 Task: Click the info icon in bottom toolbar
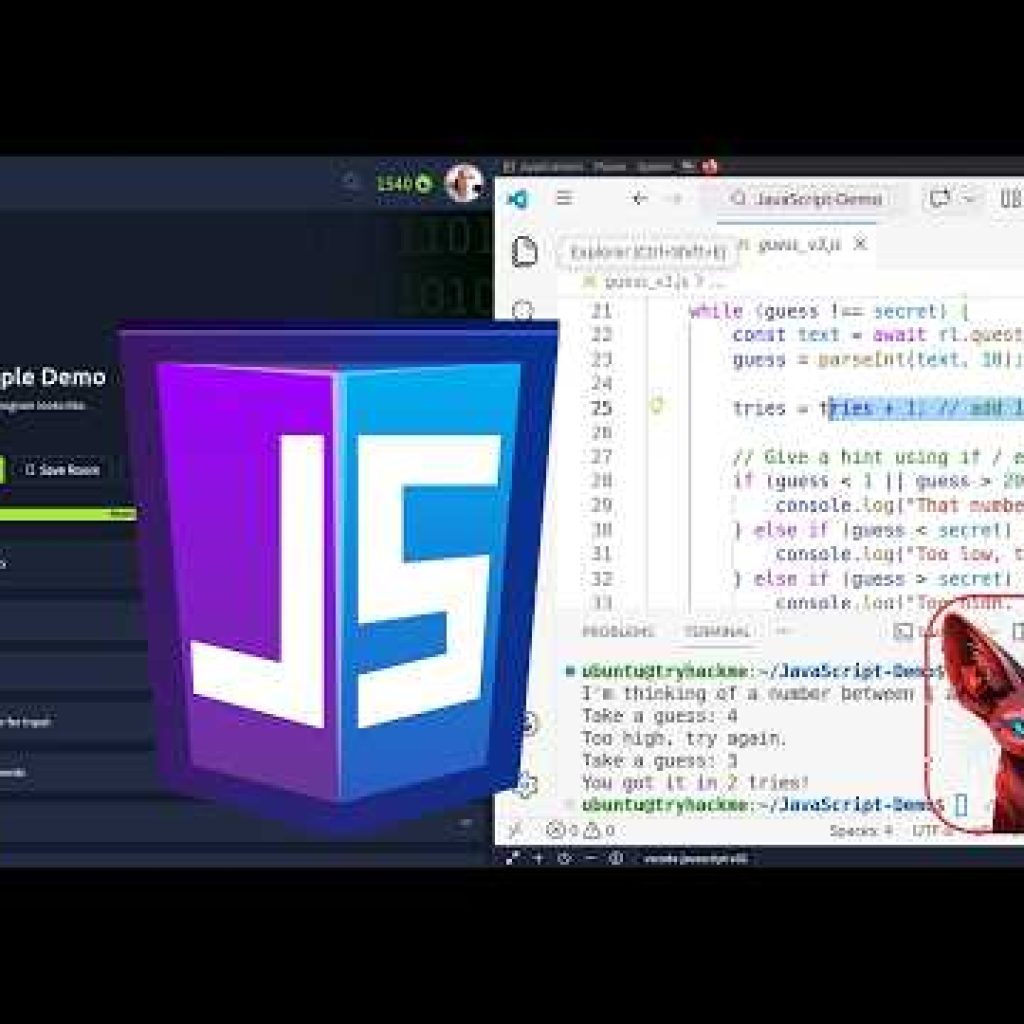615,858
